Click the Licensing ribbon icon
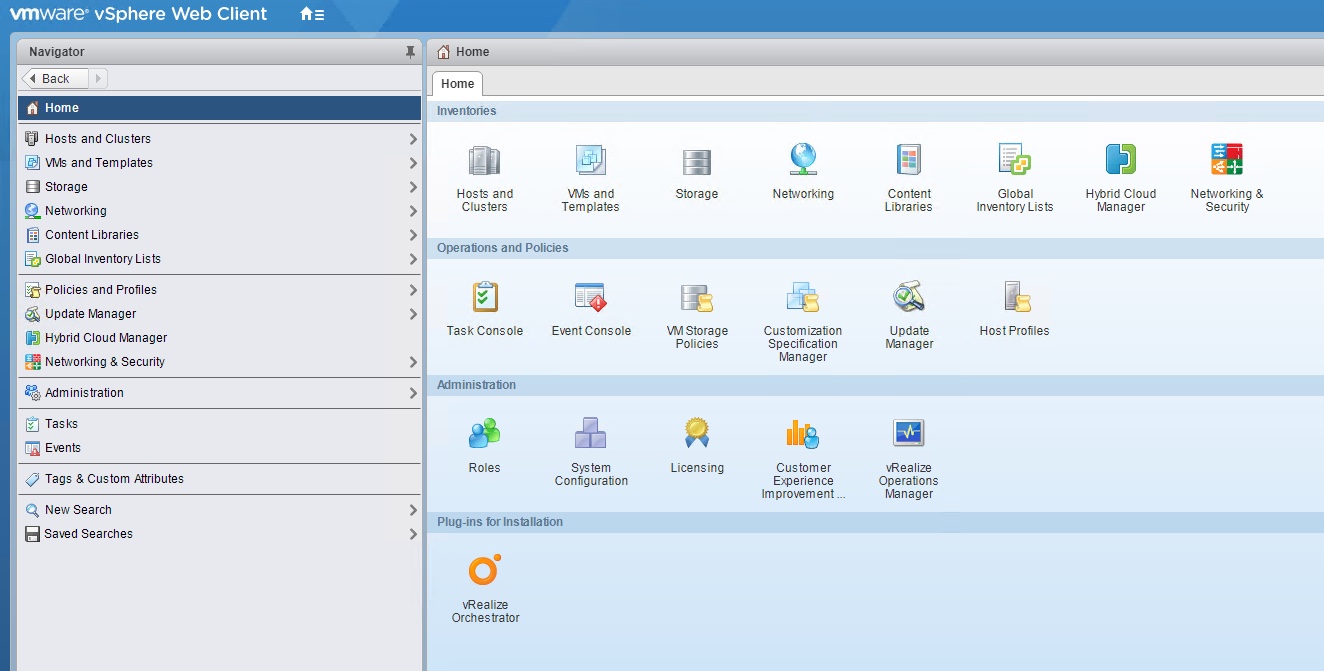The height and width of the screenshot is (671, 1324). (x=696, y=434)
